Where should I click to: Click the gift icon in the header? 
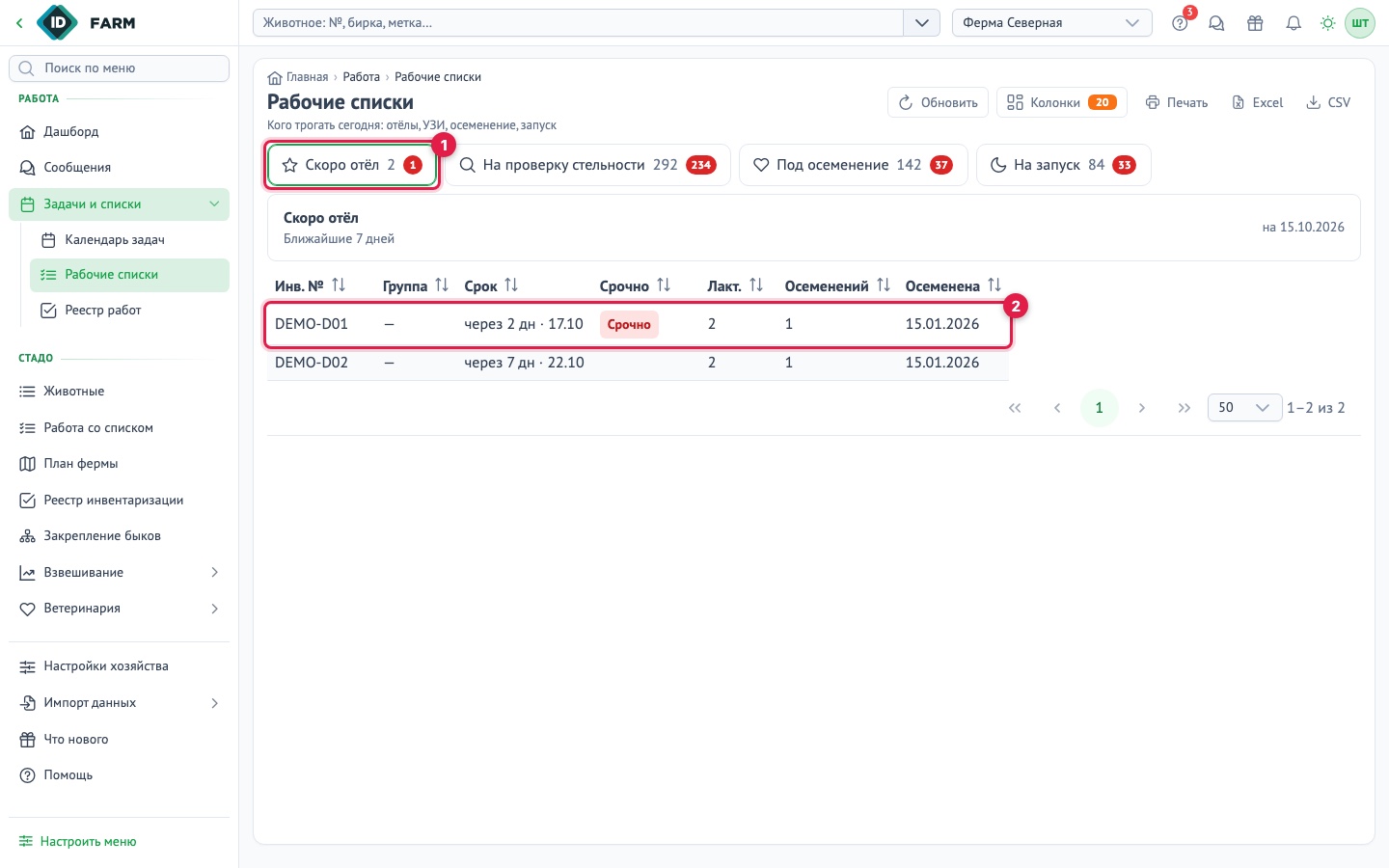pos(1255,23)
